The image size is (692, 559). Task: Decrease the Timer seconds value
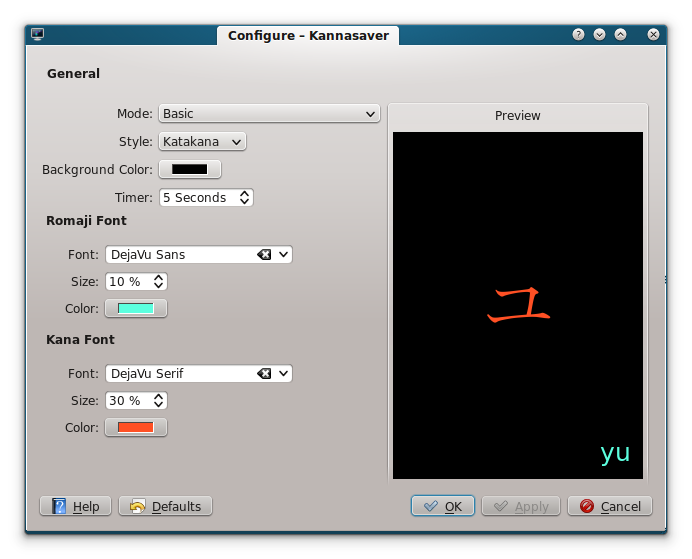244,202
